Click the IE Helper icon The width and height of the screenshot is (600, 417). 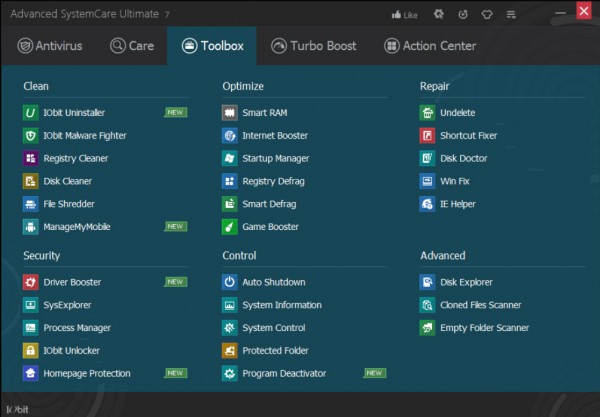click(427, 204)
